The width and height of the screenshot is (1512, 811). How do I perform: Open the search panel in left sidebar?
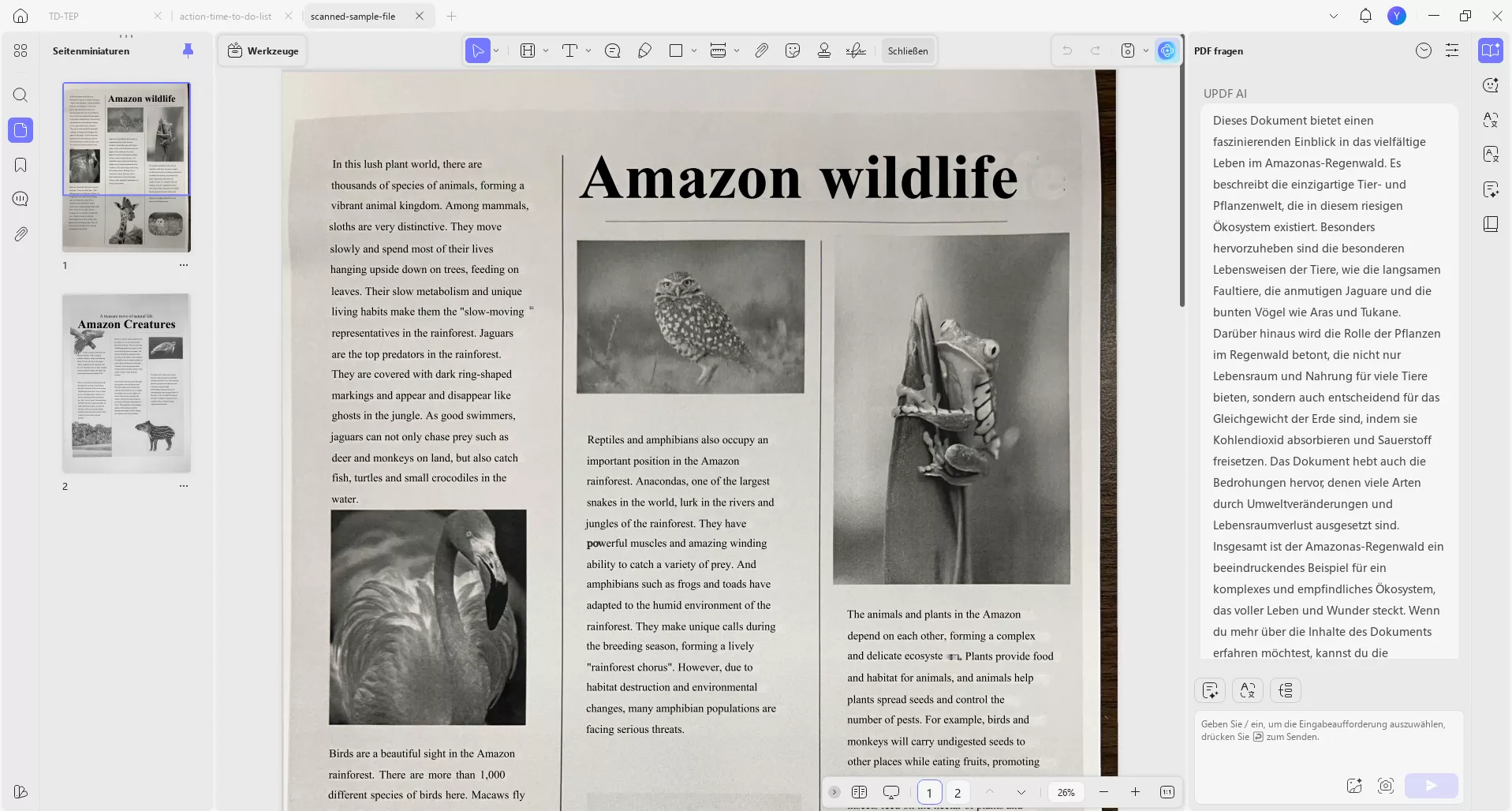click(x=21, y=95)
